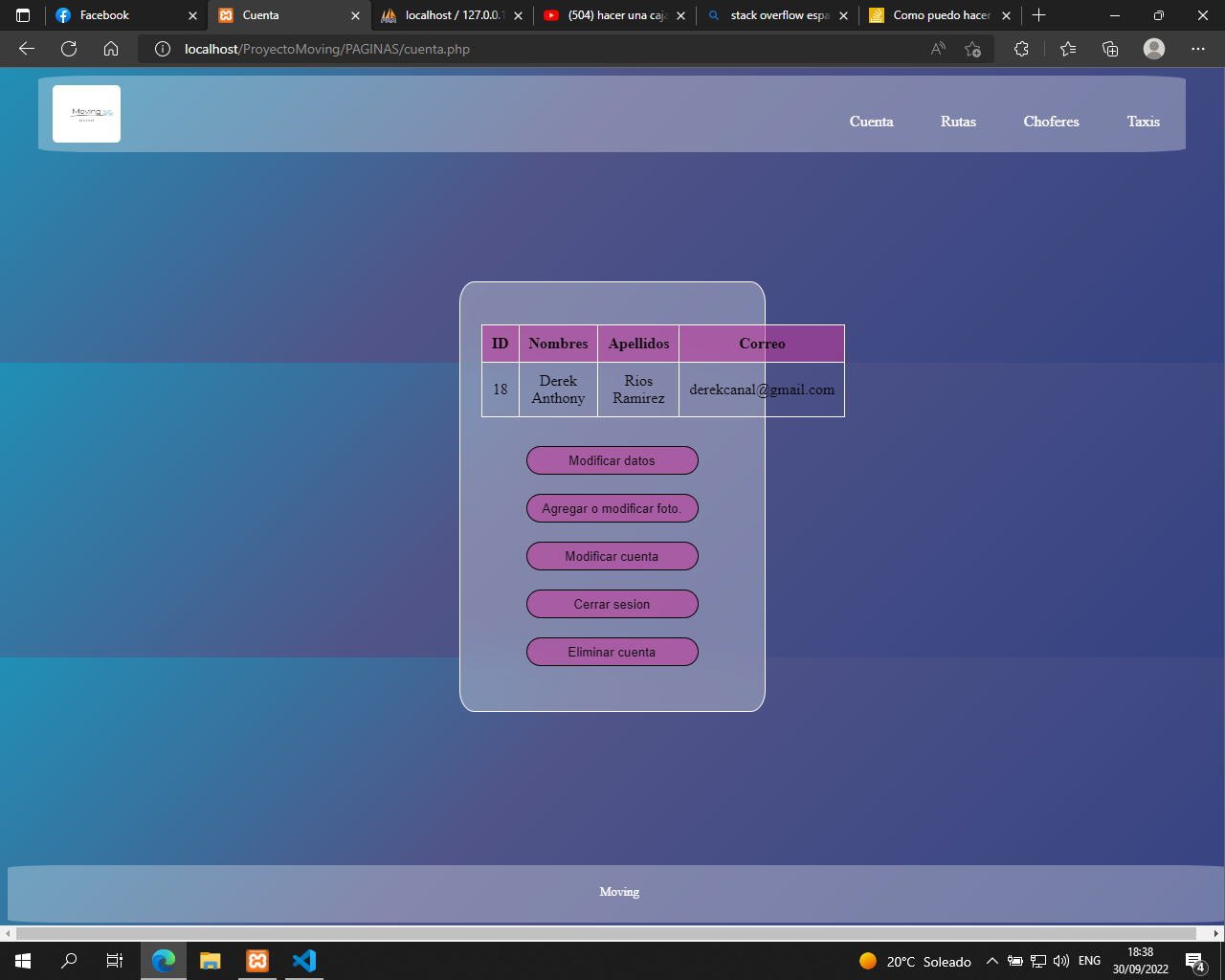Image resolution: width=1225 pixels, height=980 pixels.
Task: Open Visual Studio Code from taskbar
Action: pyautogui.click(x=304, y=961)
